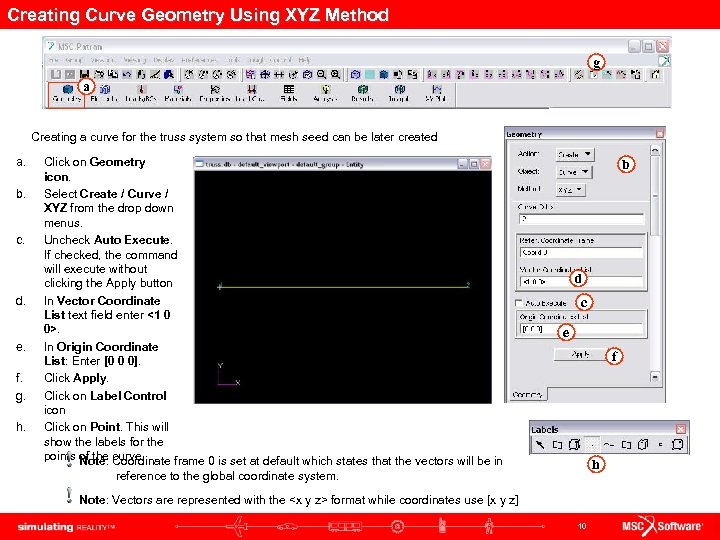Open the Object dropdown showing Curve
This screenshot has height=540, width=720.
click(x=574, y=172)
